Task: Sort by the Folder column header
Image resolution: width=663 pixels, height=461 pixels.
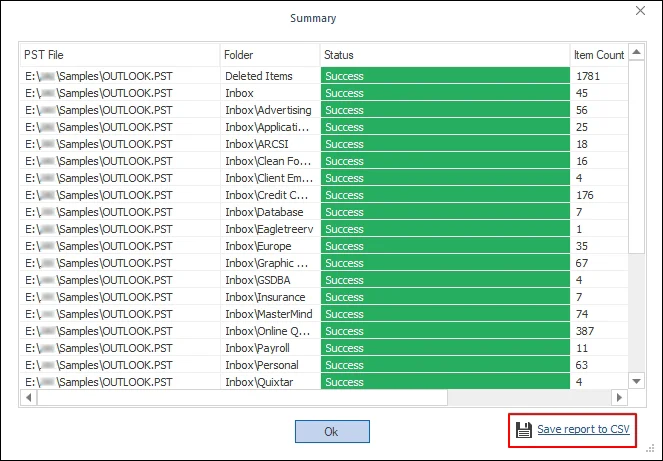Action: (x=270, y=55)
